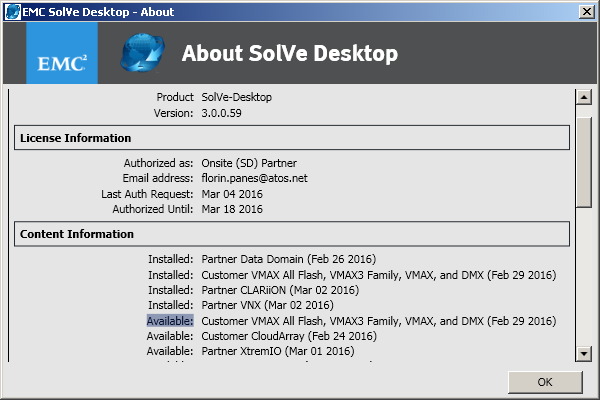Click the SolVe Desktop globe icon
600x400 pixels.
tap(142, 53)
